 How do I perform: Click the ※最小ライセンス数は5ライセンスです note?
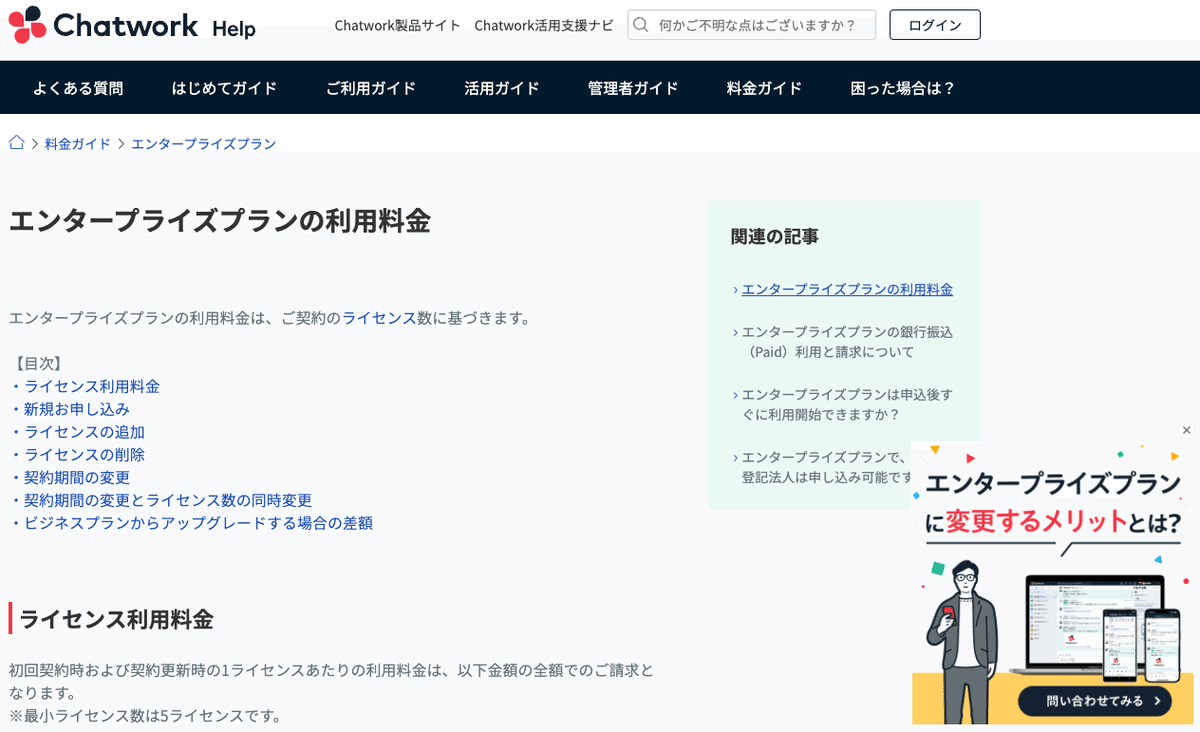[145, 715]
